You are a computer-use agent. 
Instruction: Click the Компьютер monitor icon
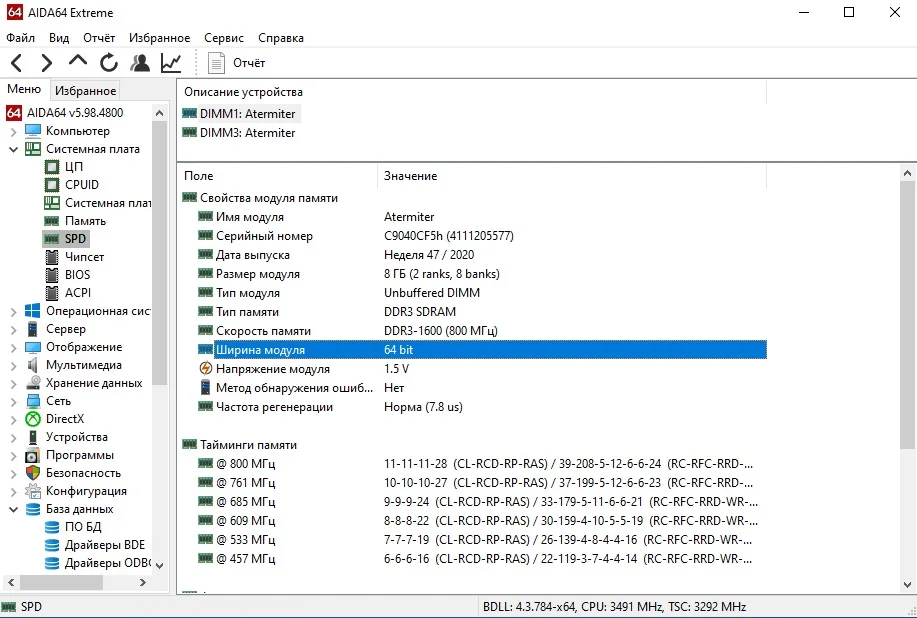point(33,130)
